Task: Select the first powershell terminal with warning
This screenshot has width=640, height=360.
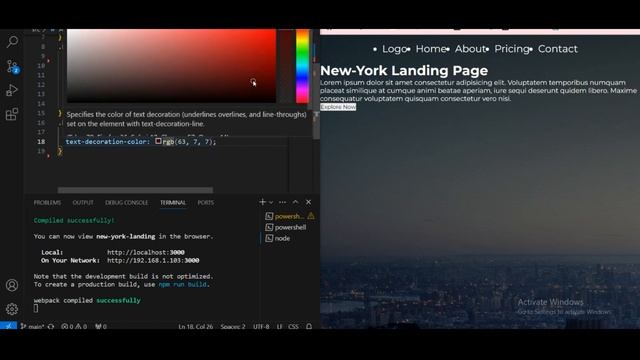Action: pos(289,216)
